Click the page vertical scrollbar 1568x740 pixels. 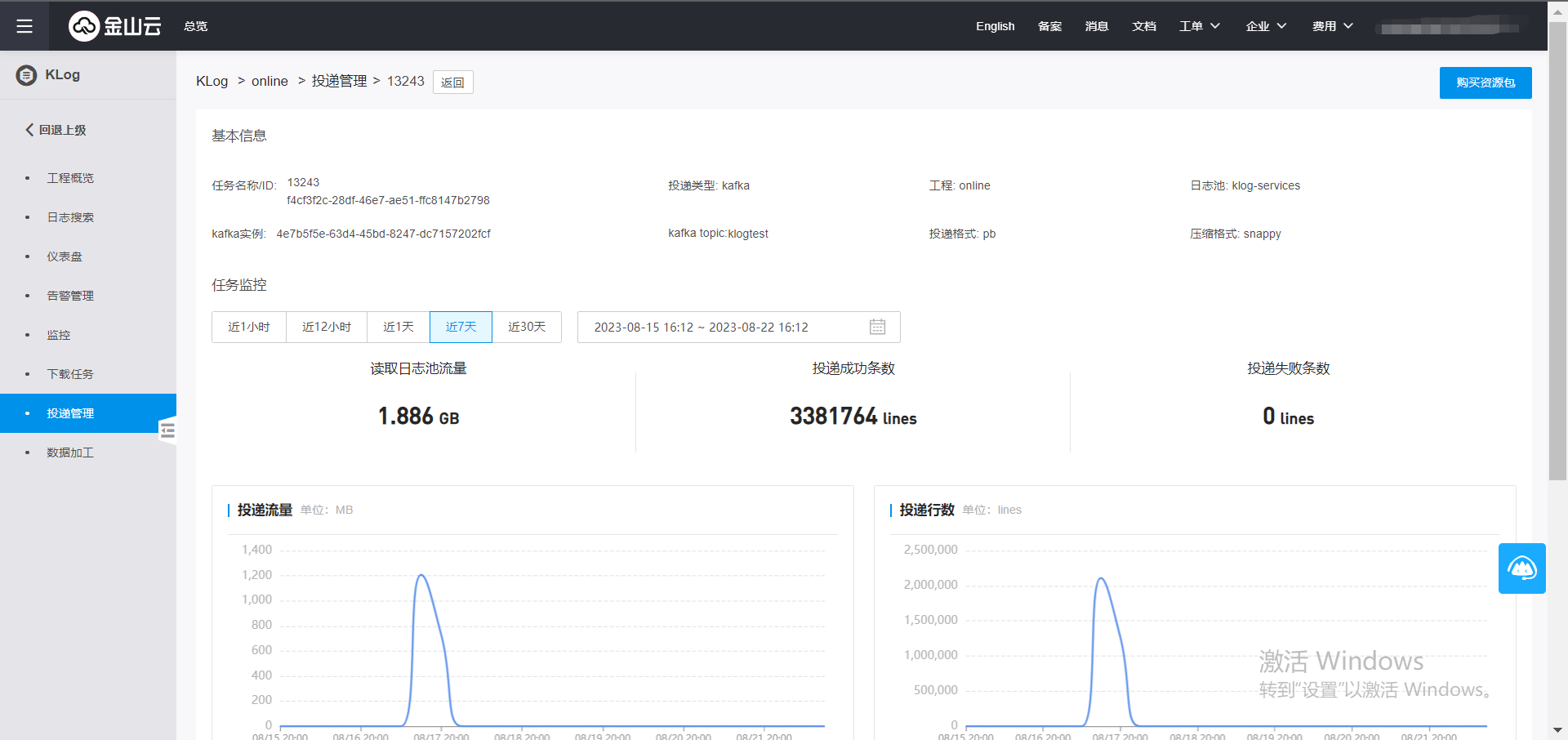[1557, 245]
